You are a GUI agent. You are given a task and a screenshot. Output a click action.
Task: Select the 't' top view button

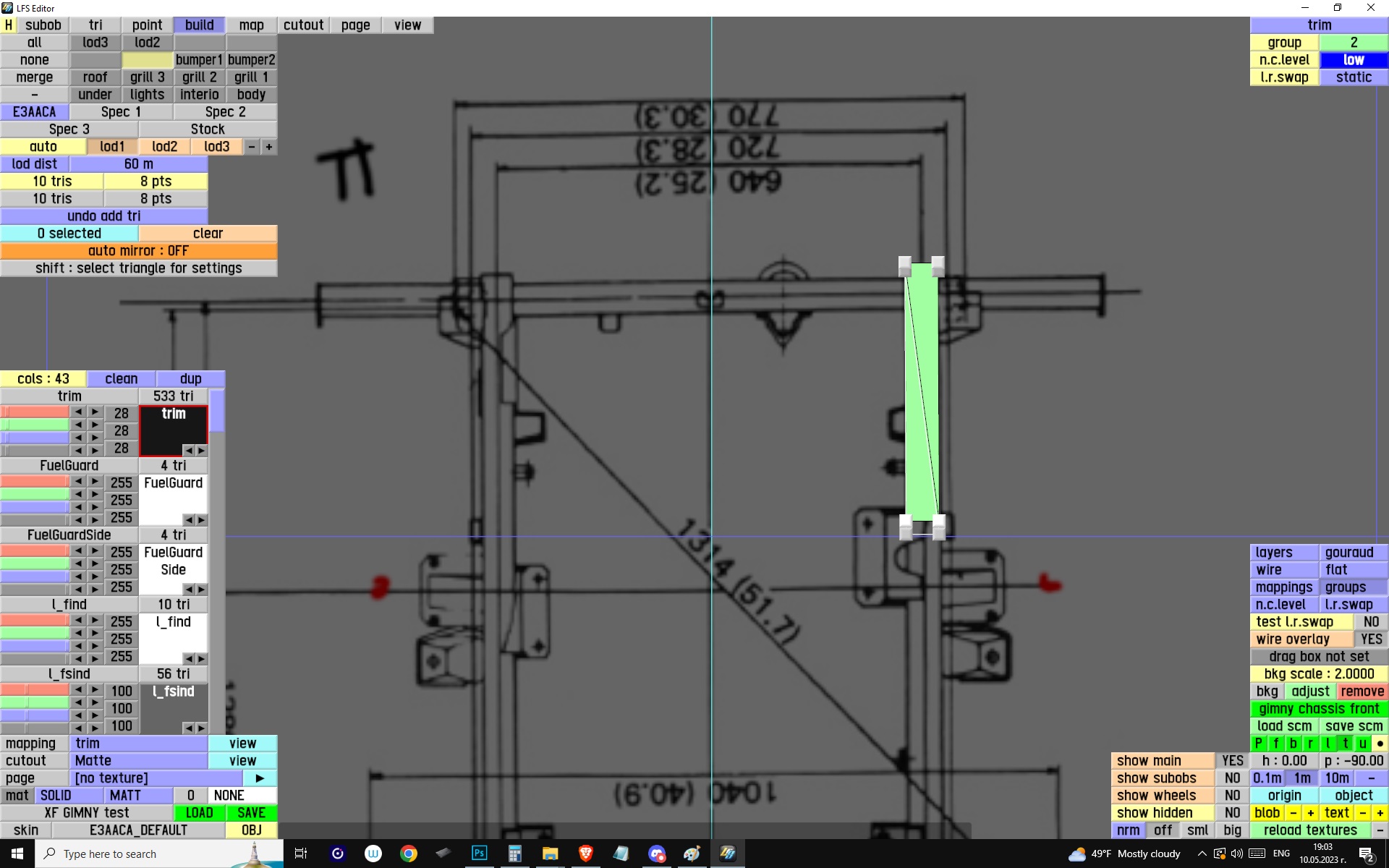click(1345, 743)
